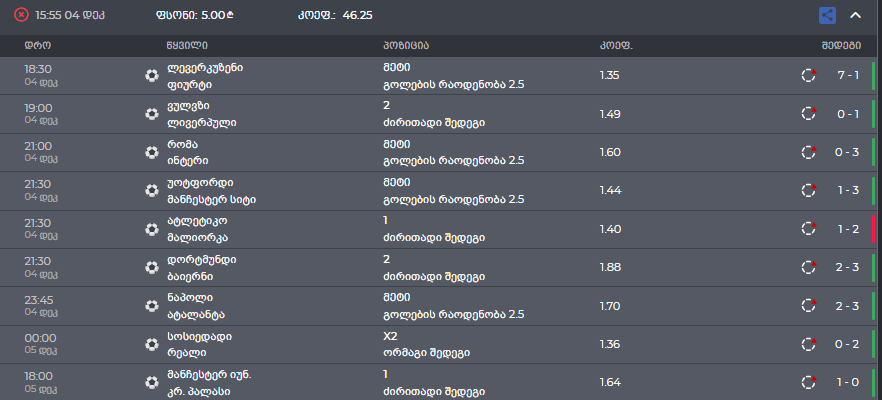Image resolution: width=882 pixels, height=400 pixels.
Task: Click soccer ball icon for რომა vs ინტერი
Action: pos(151,153)
